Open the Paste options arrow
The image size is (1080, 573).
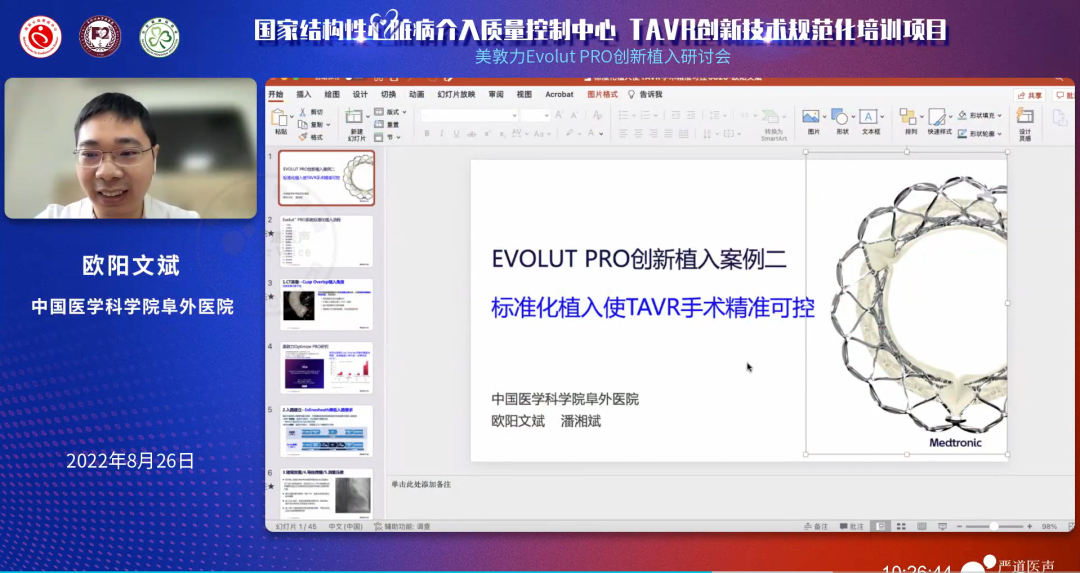coord(292,116)
